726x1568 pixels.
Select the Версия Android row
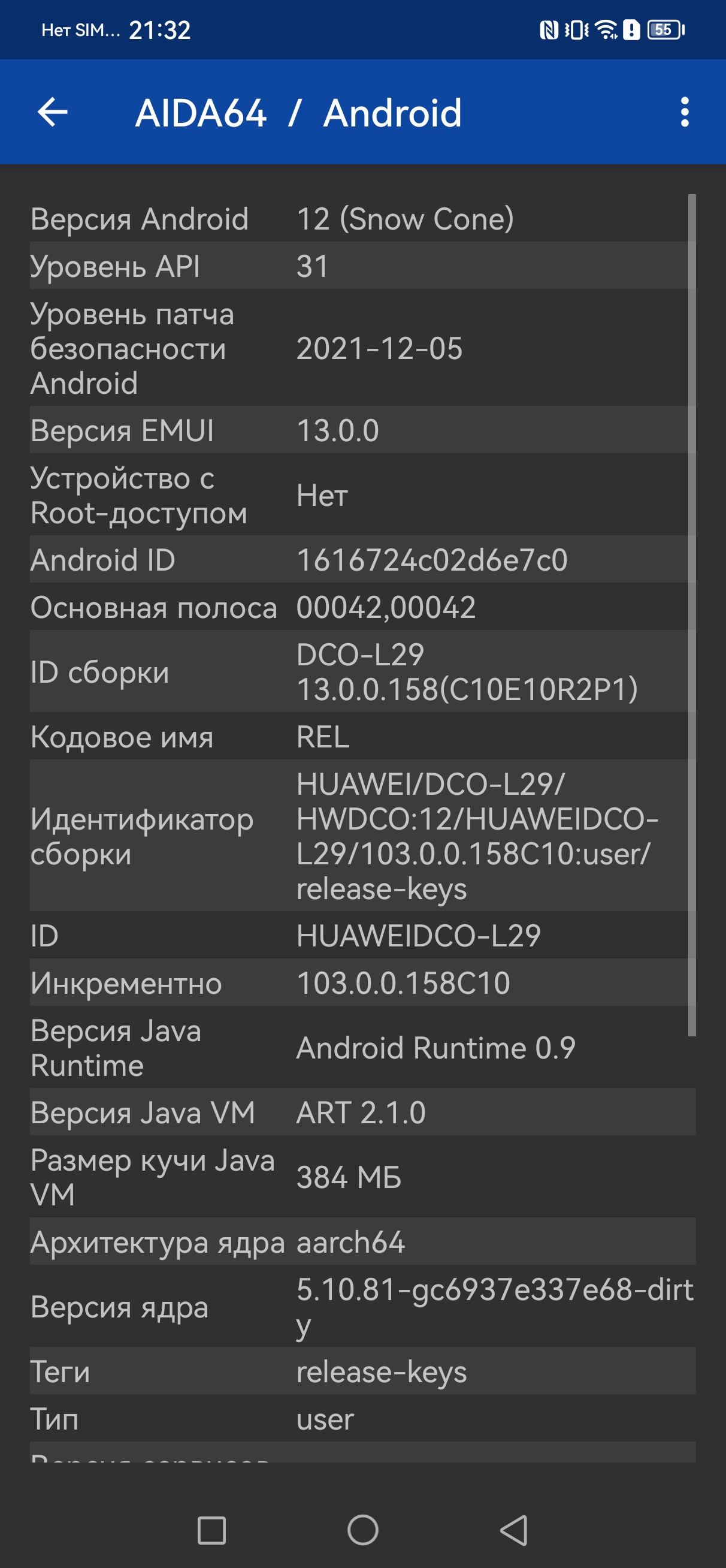362,219
